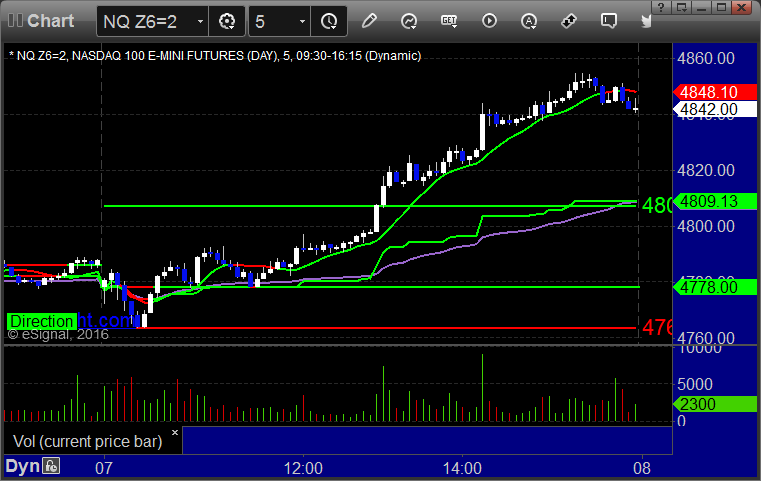Share chart via Twitter bird icon

tap(646, 21)
